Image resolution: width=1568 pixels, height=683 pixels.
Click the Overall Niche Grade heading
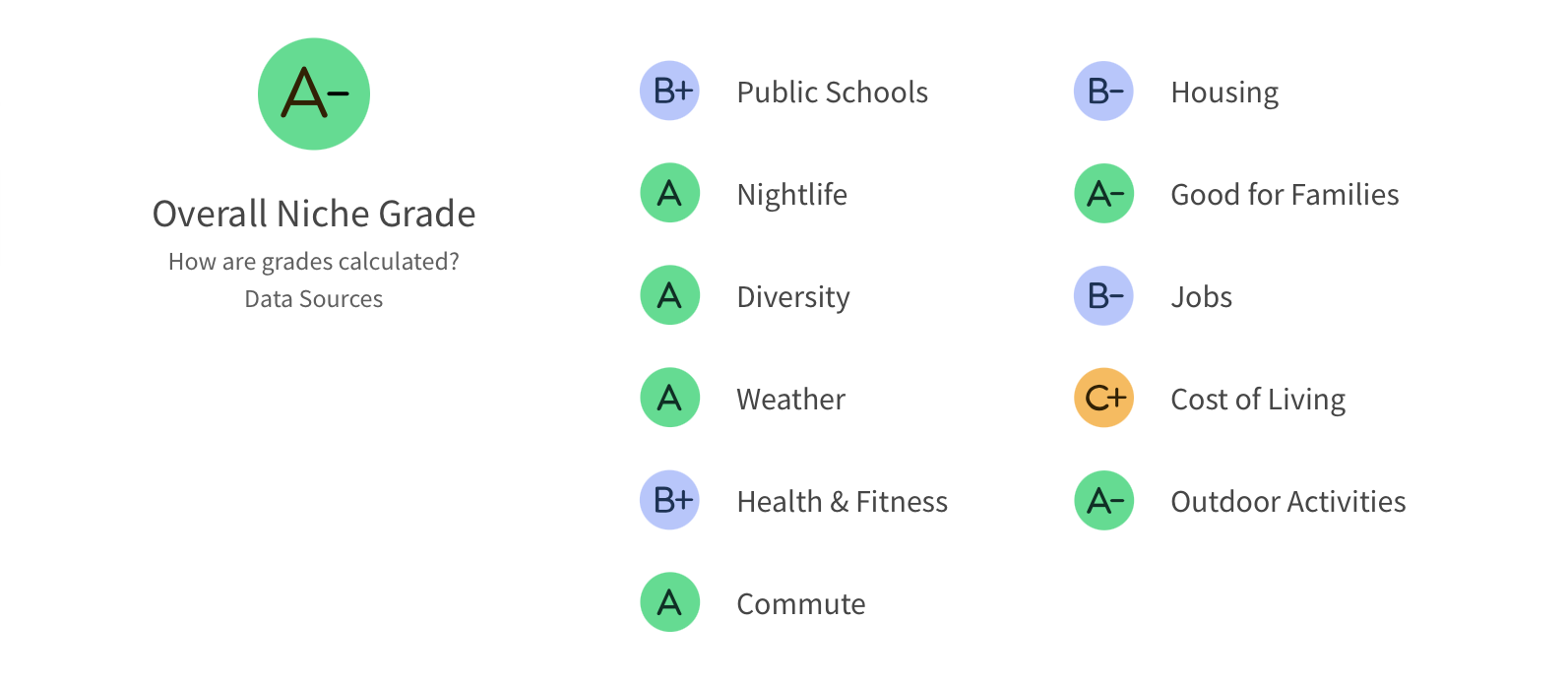pos(314,214)
